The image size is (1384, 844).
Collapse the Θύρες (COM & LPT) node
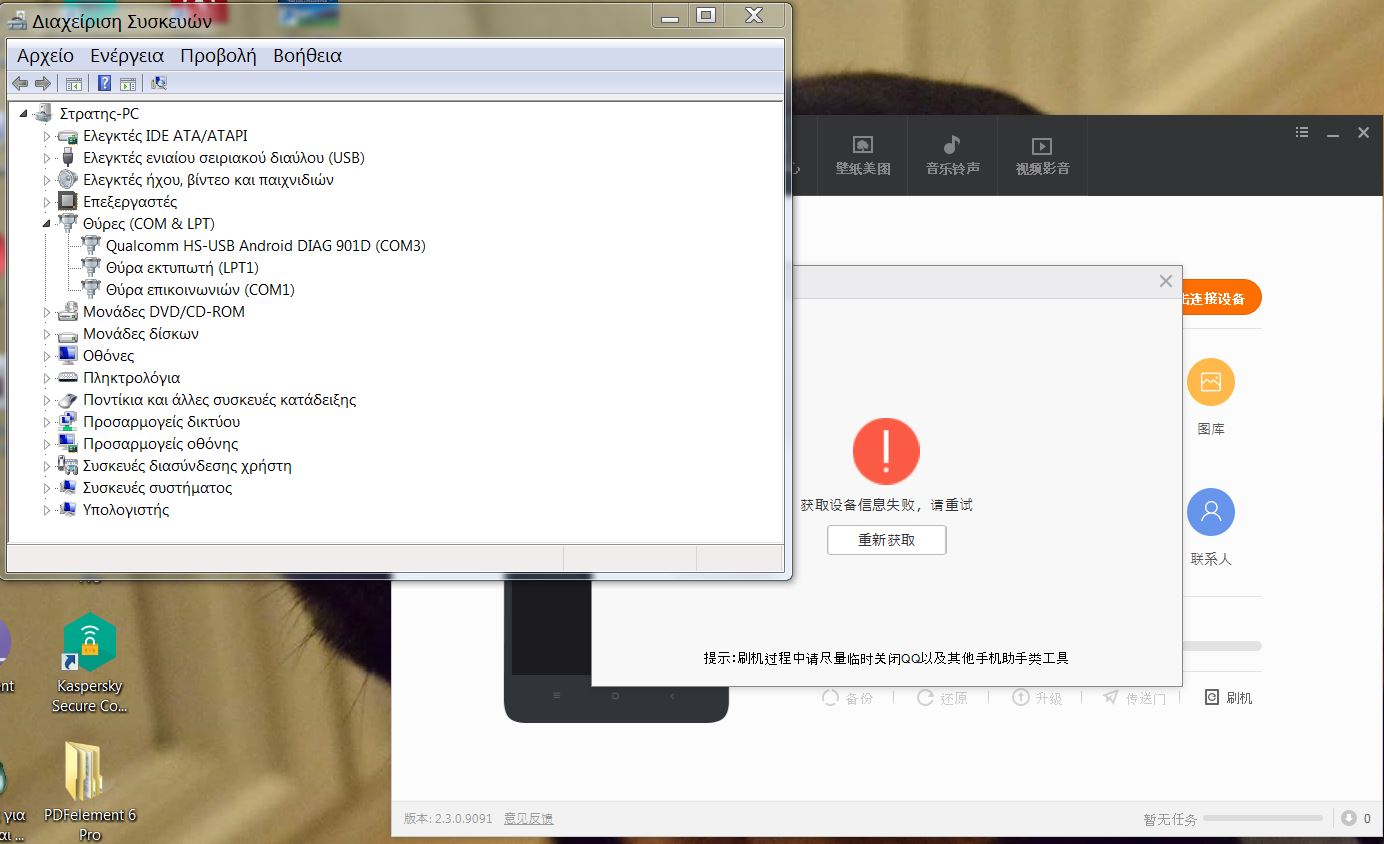[46, 224]
